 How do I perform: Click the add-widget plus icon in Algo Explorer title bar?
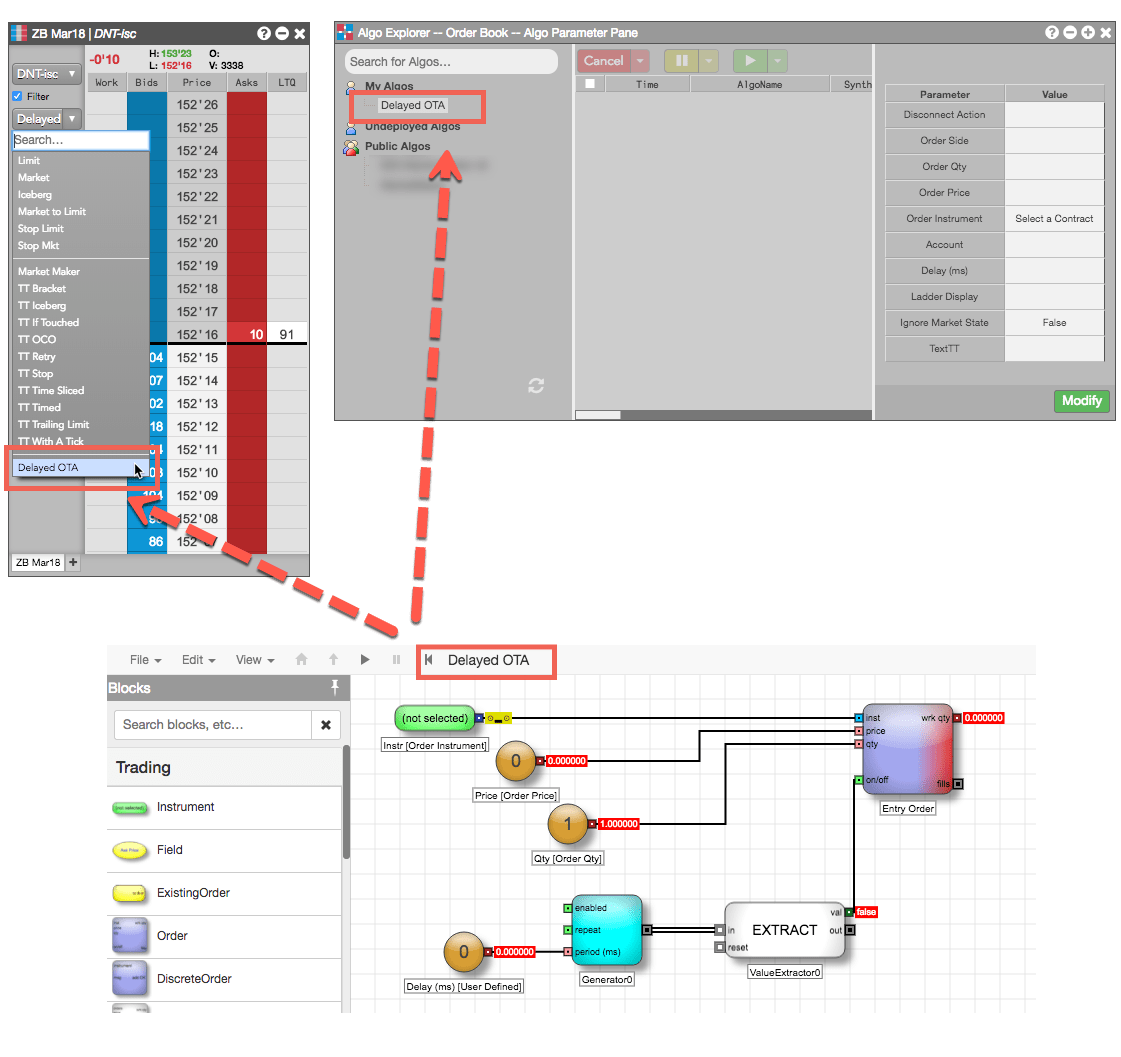(1087, 32)
